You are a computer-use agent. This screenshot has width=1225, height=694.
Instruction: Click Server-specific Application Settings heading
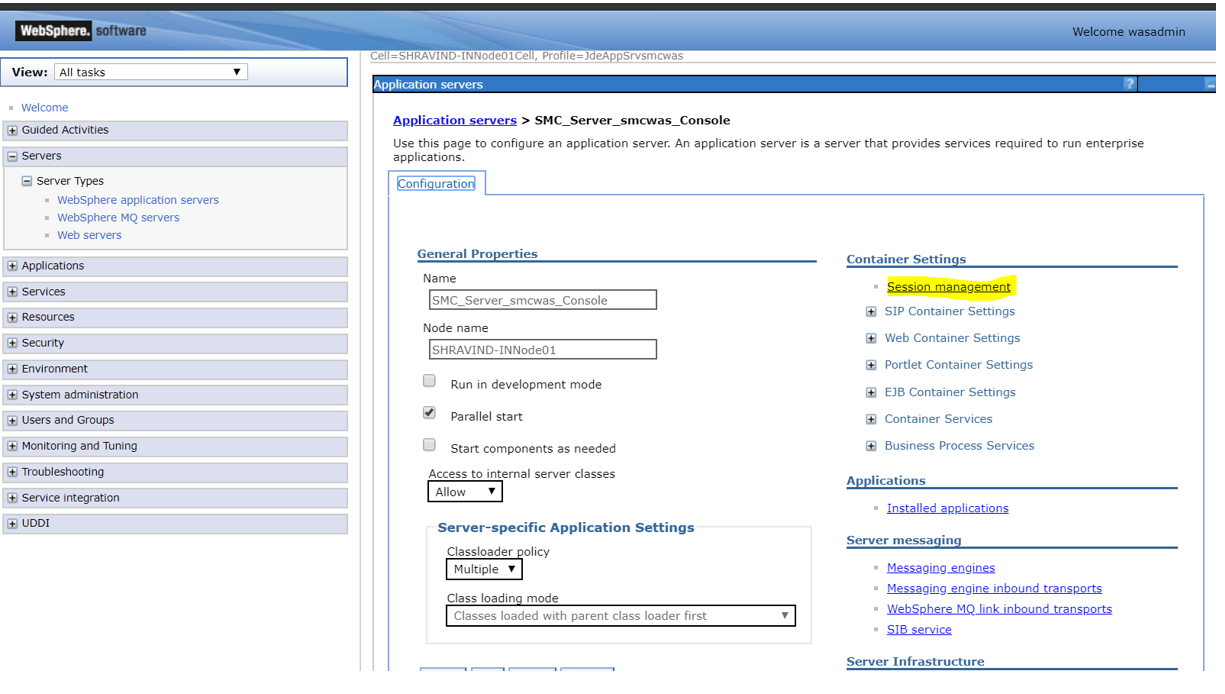(566, 527)
